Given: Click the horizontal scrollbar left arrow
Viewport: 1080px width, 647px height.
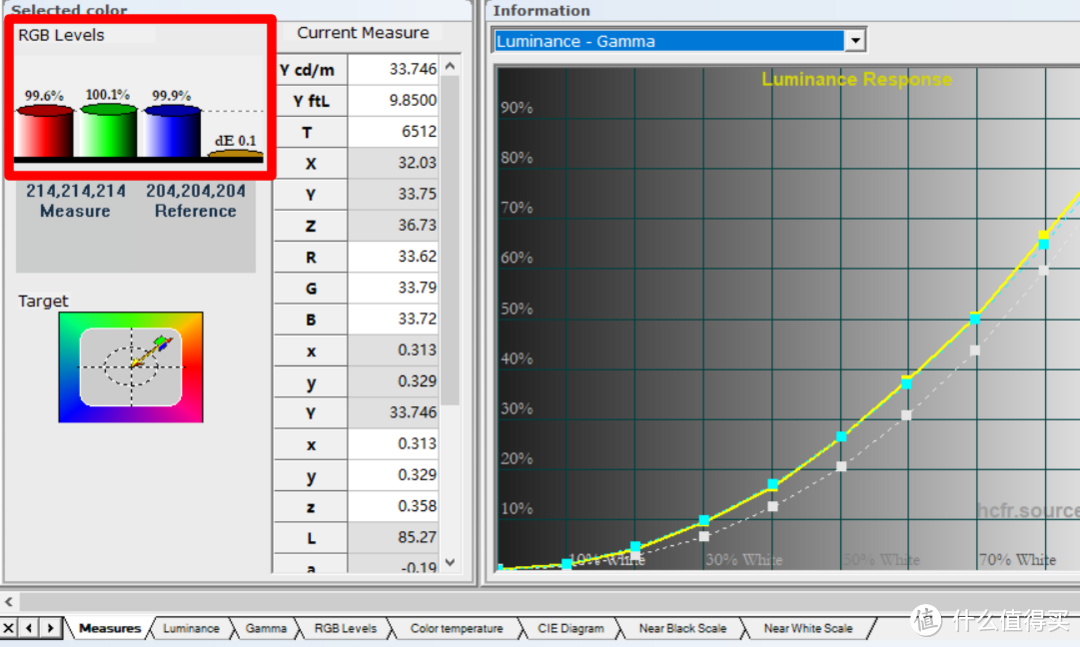Looking at the screenshot, I should coord(9,602).
